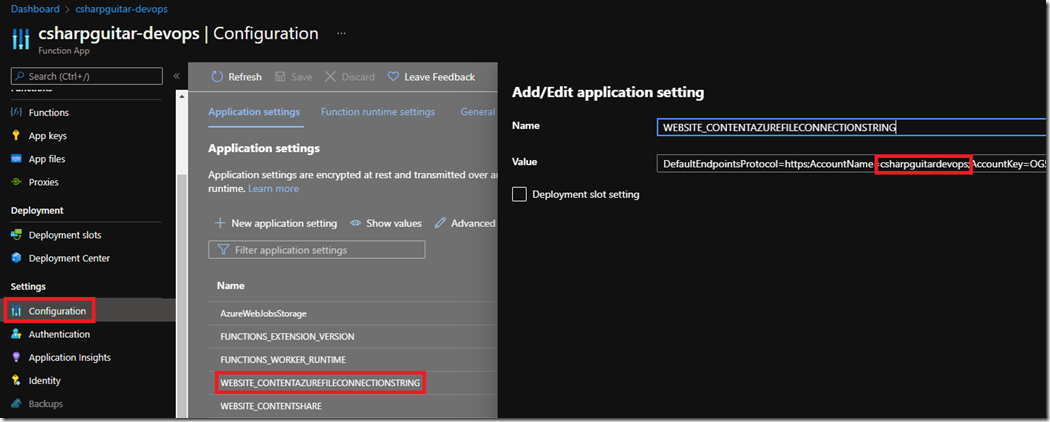Screen dimensions: 1050x422
Task: Switch to Application settings tab
Action: 254,112
